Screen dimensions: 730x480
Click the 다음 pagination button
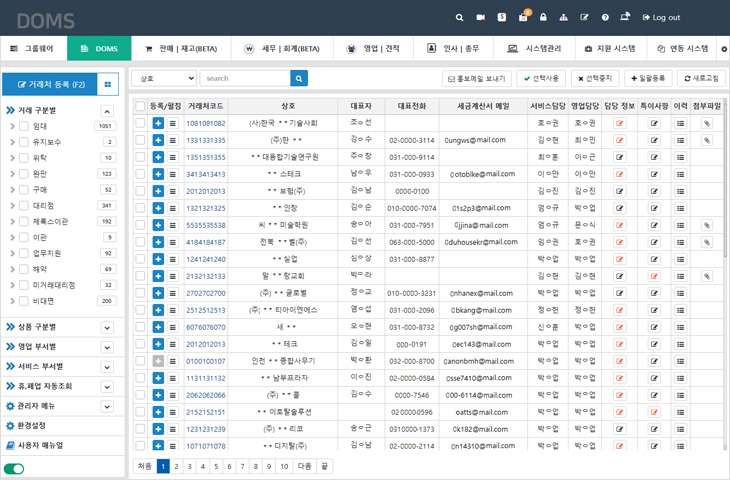click(304, 466)
